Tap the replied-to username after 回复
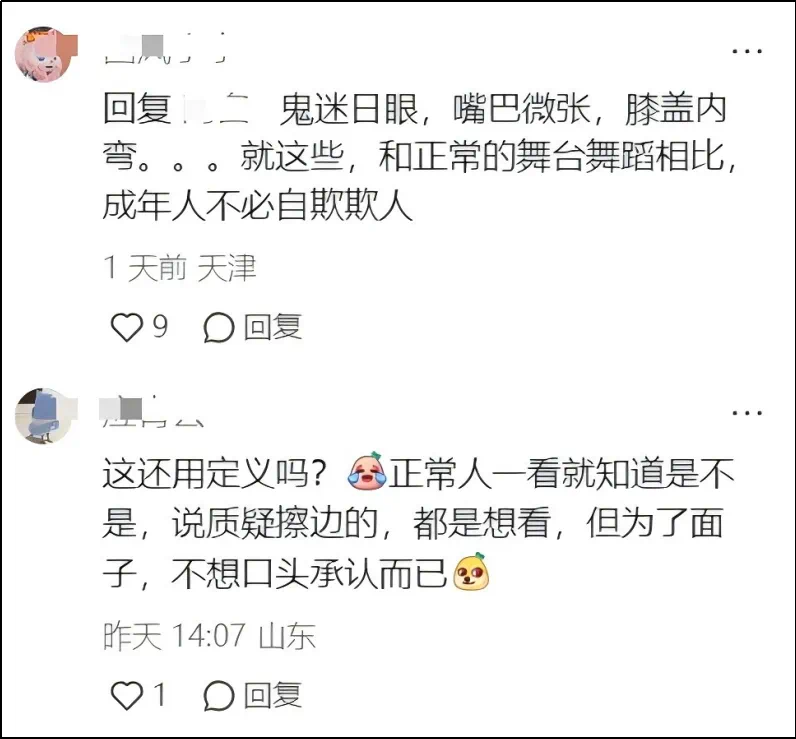This screenshot has width=796, height=739. coord(216,109)
